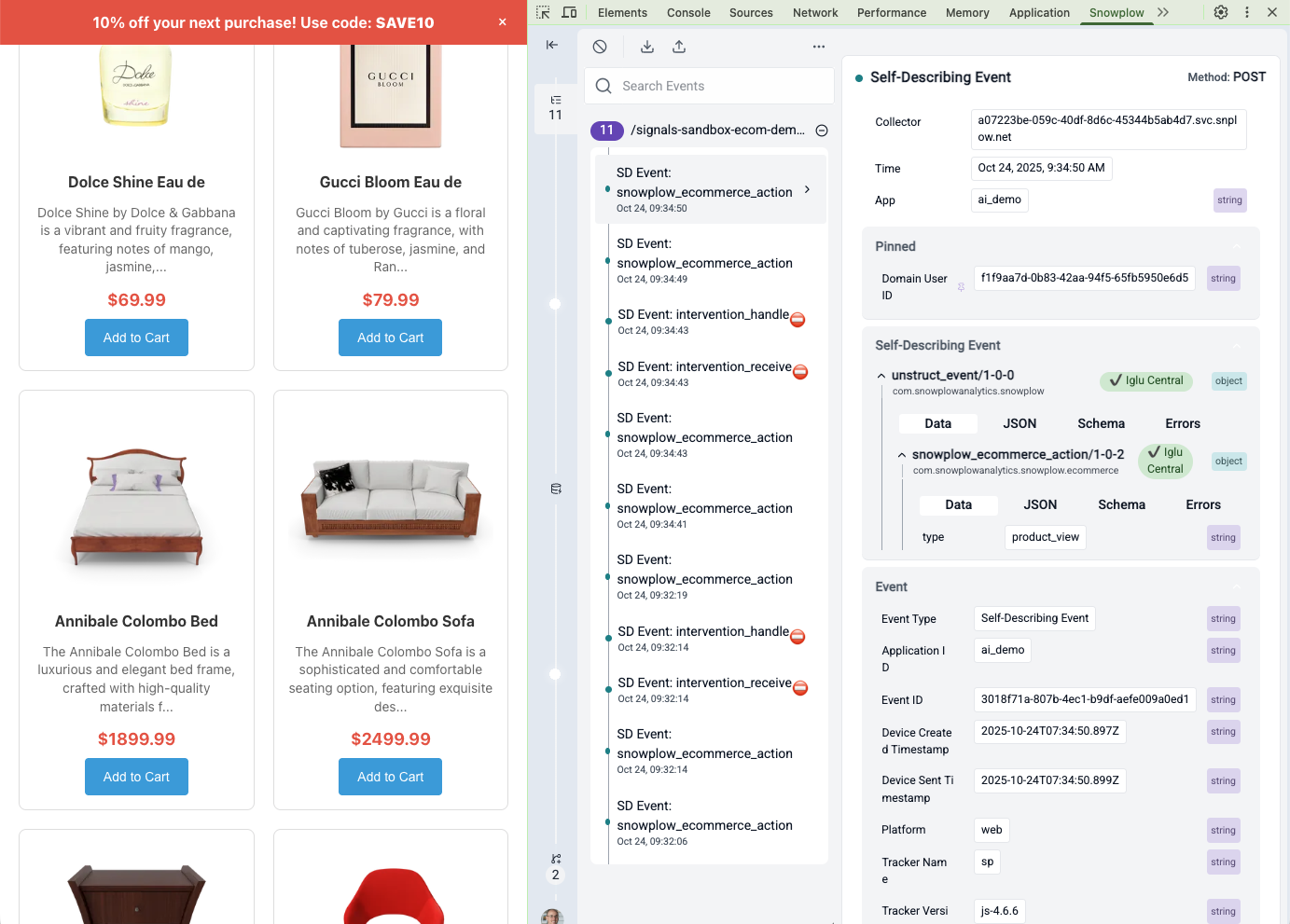
Task: Toggle the device toolbar icon
Action: [x=569, y=12]
